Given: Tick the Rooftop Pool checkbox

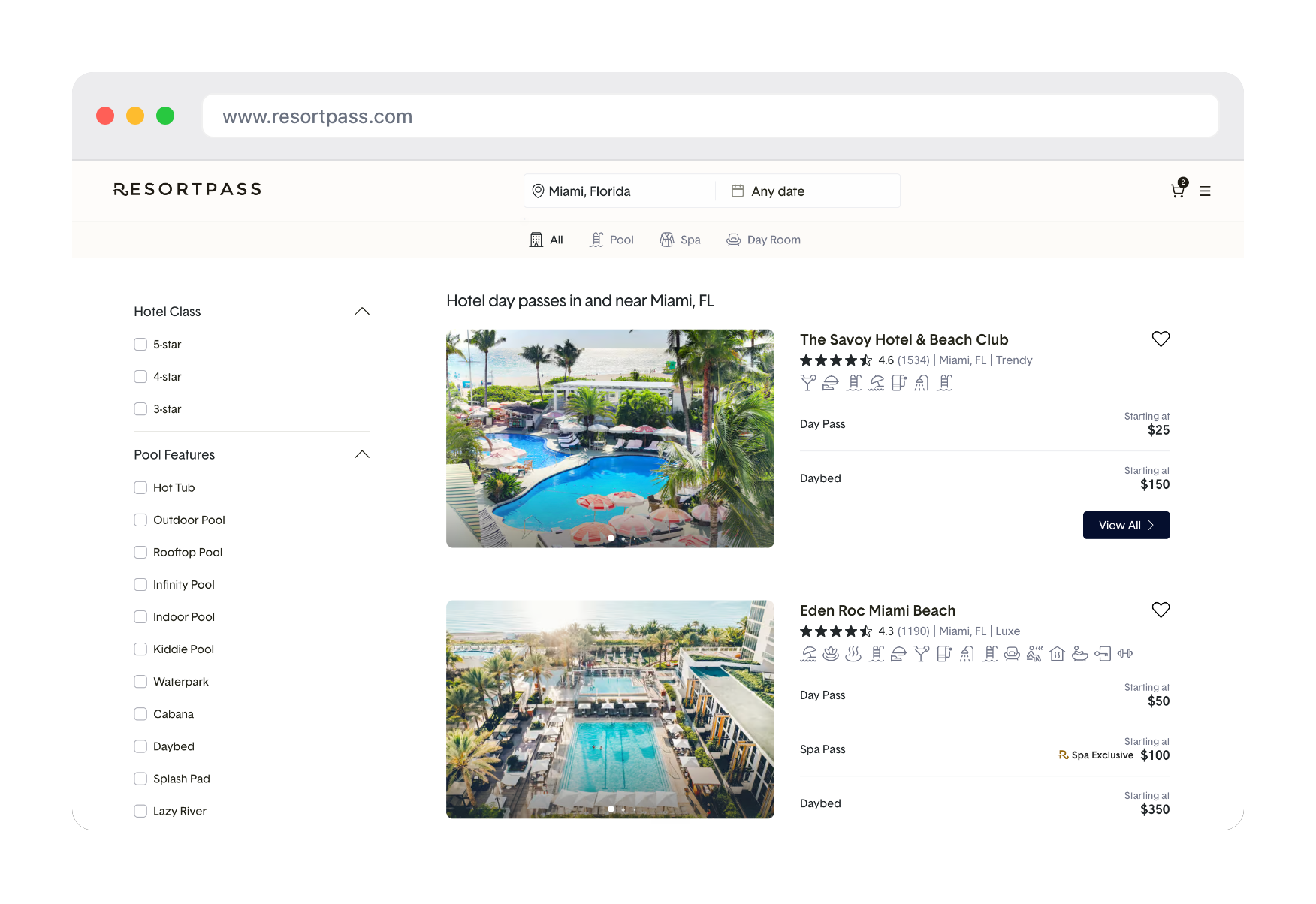Looking at the screenshot, I should coord(140,553).
